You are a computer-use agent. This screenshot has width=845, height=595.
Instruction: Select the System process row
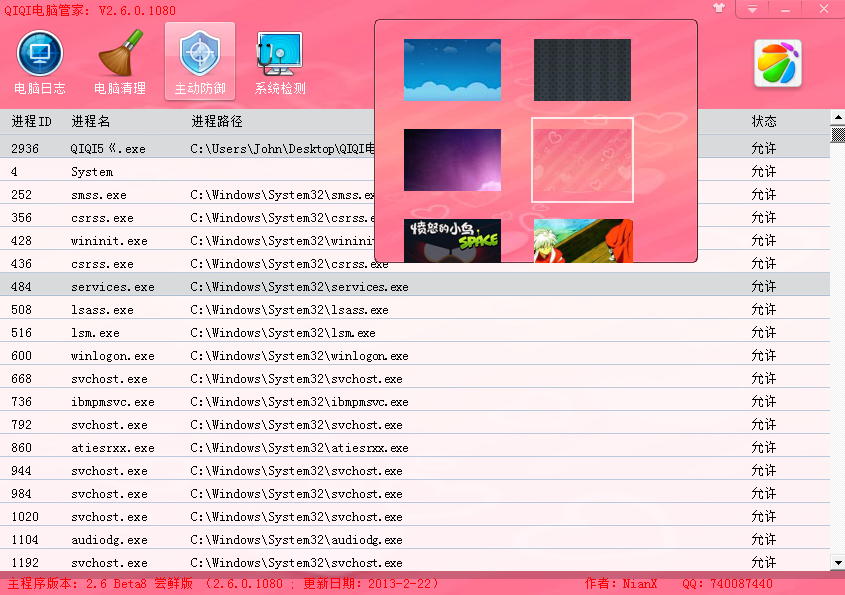pyautogui.click(x=415, y=171)
